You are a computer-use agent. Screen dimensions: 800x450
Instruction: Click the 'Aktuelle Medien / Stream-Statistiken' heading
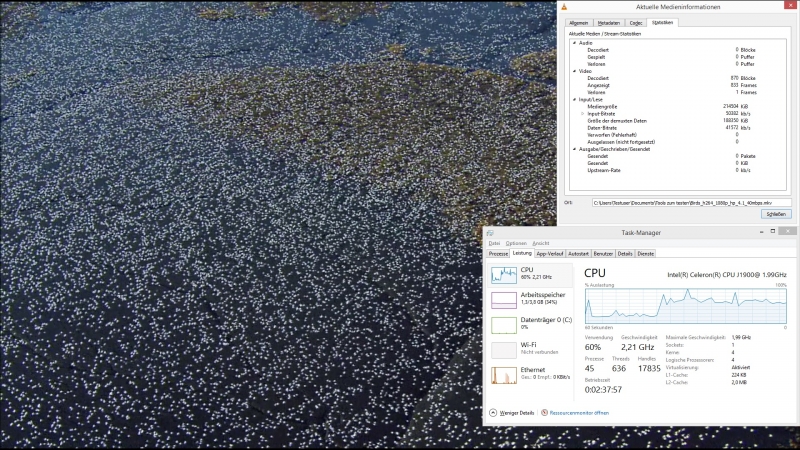tap(605, 34)
